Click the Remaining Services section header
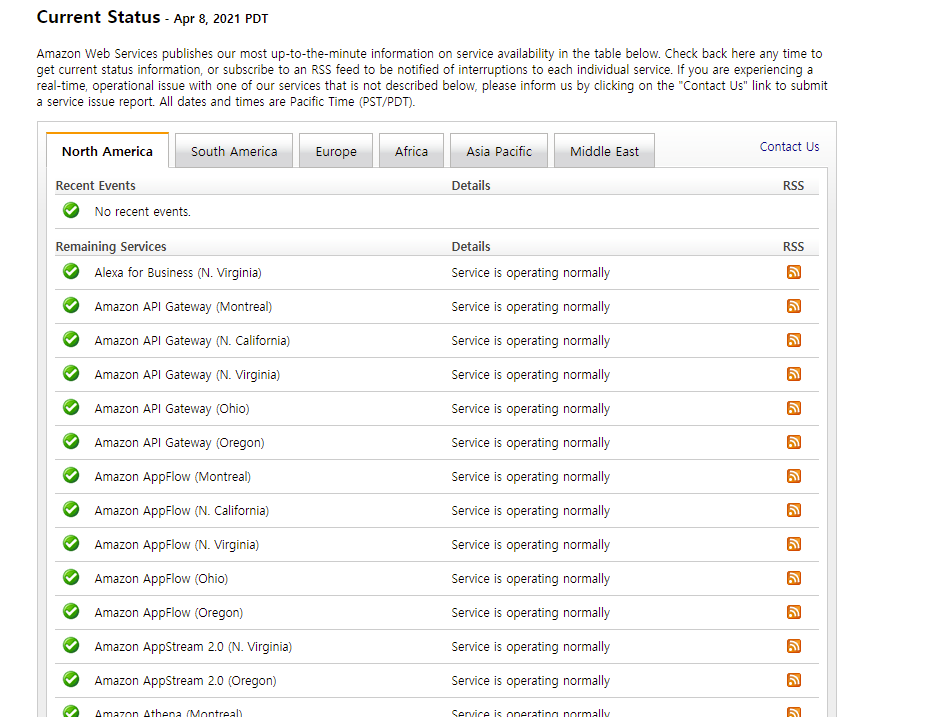Image resolution: width=934 pixels, height=717 pixels. (x=111, y=246)
